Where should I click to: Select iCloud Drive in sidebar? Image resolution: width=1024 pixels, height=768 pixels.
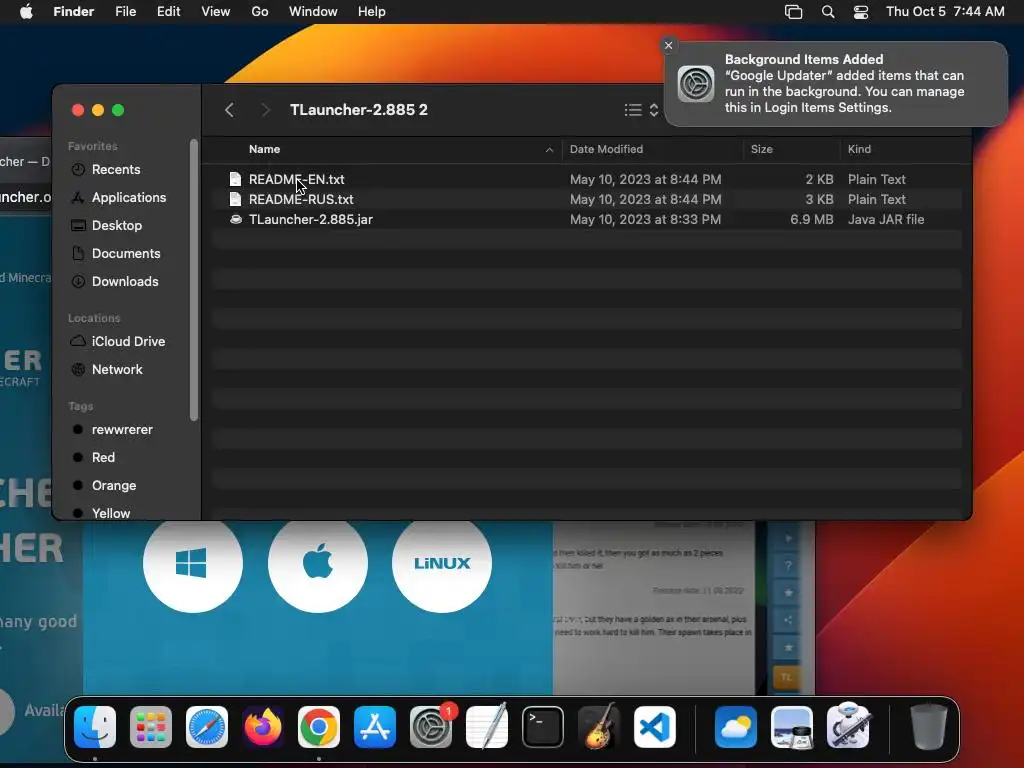coord(128,342)
